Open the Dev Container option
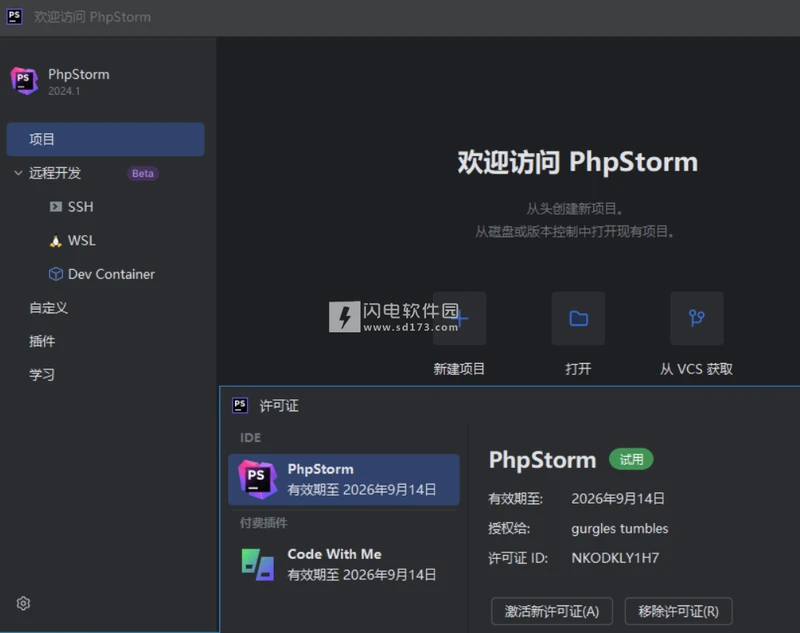The height and width of the screenshot is (633, 800). (x=111, y=274)
